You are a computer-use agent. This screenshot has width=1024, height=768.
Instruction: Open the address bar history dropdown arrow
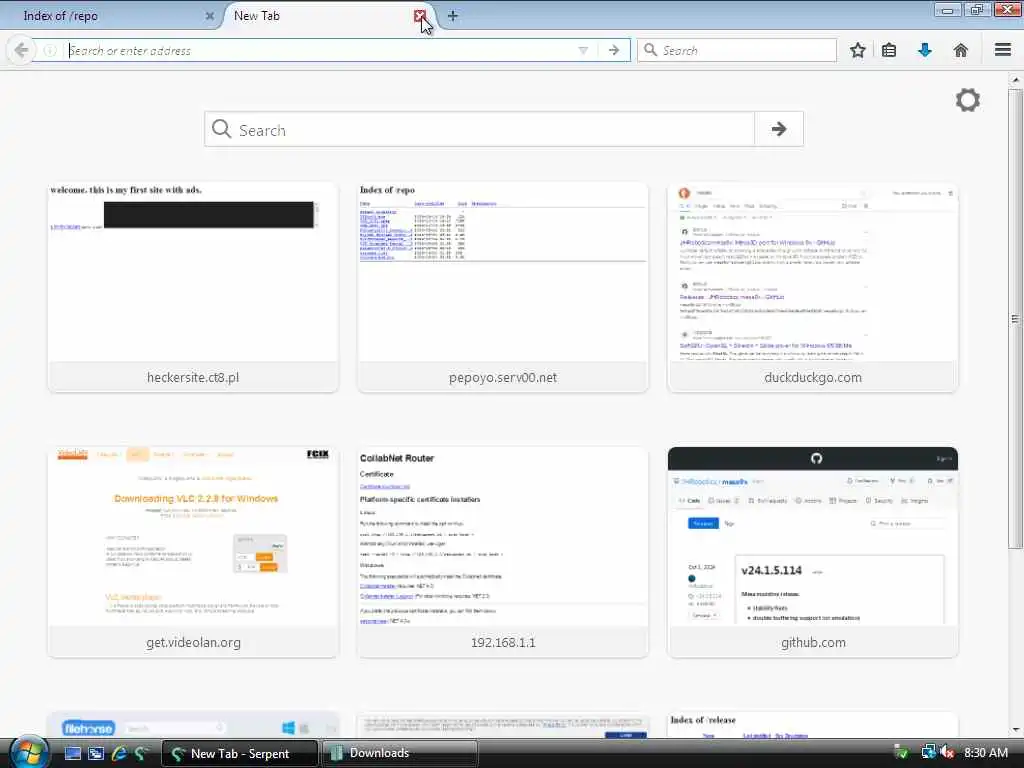click(583, 50)
